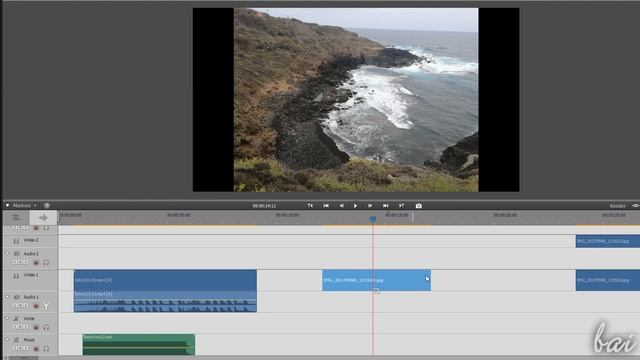Click the Video 1 track filmstrip icon
The height and width of the screenshot is (360, 640).
[x=16, y=276]
